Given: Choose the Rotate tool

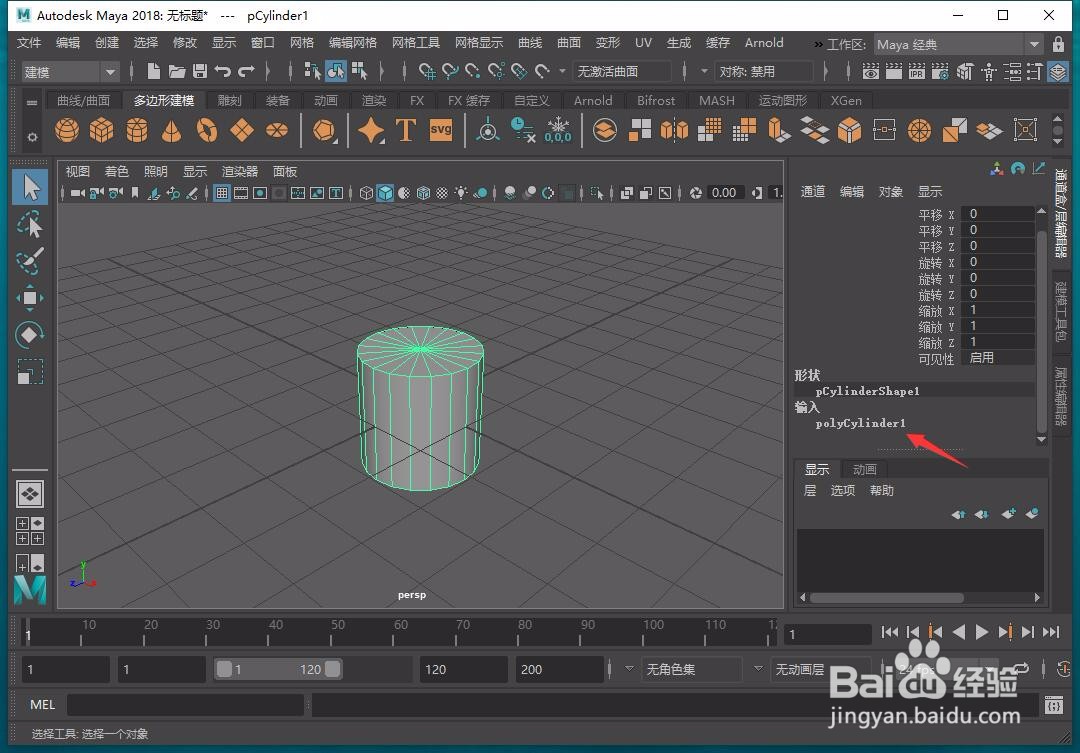Looking at the screenshot, I should pos(30,335).
